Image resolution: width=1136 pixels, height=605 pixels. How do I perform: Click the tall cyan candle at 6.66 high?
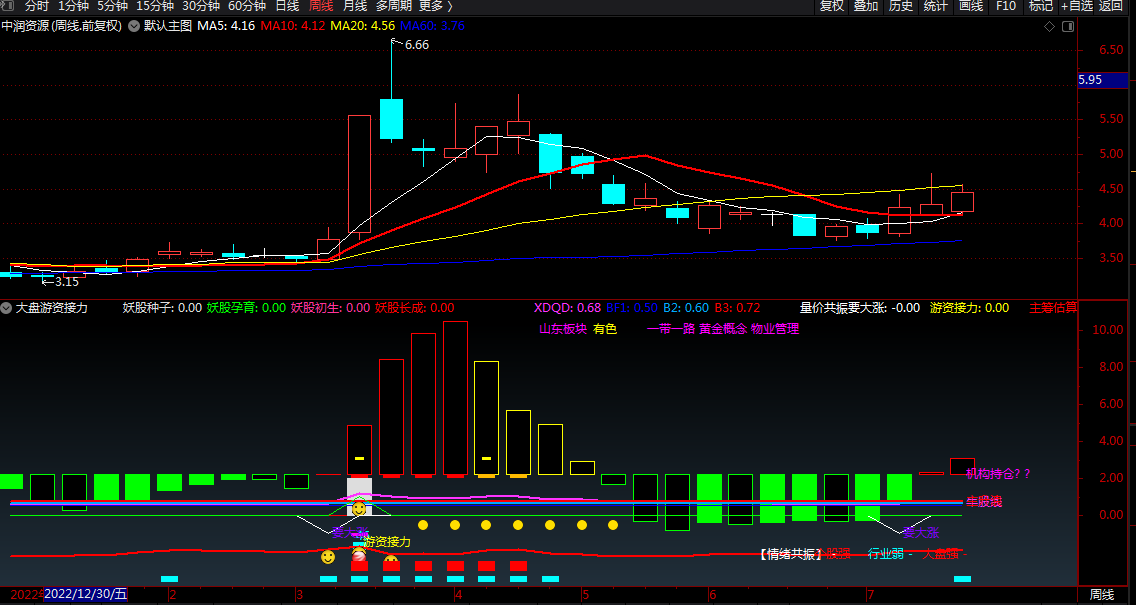click(391, 119)
